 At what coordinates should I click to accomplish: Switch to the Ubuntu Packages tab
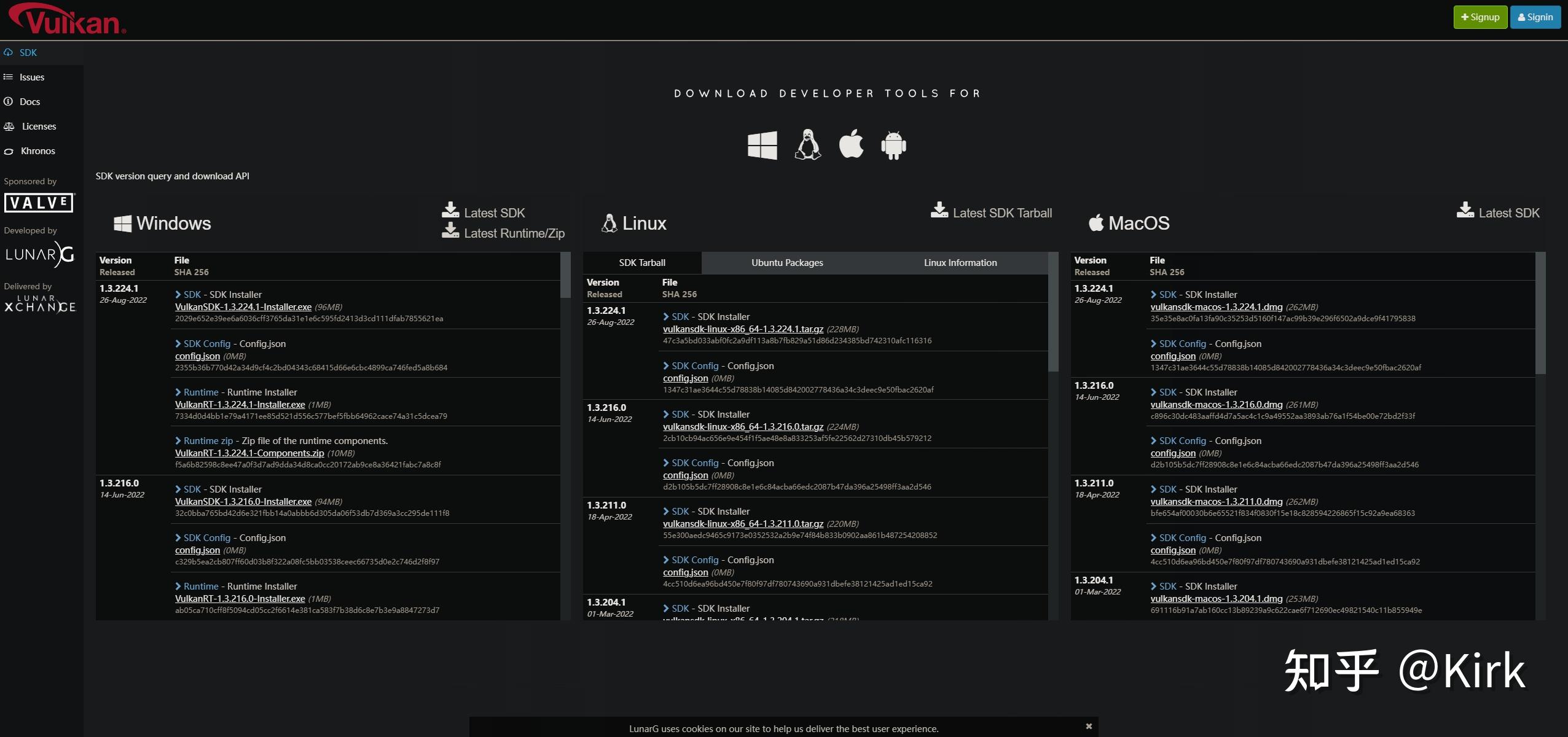coord(787,263)
